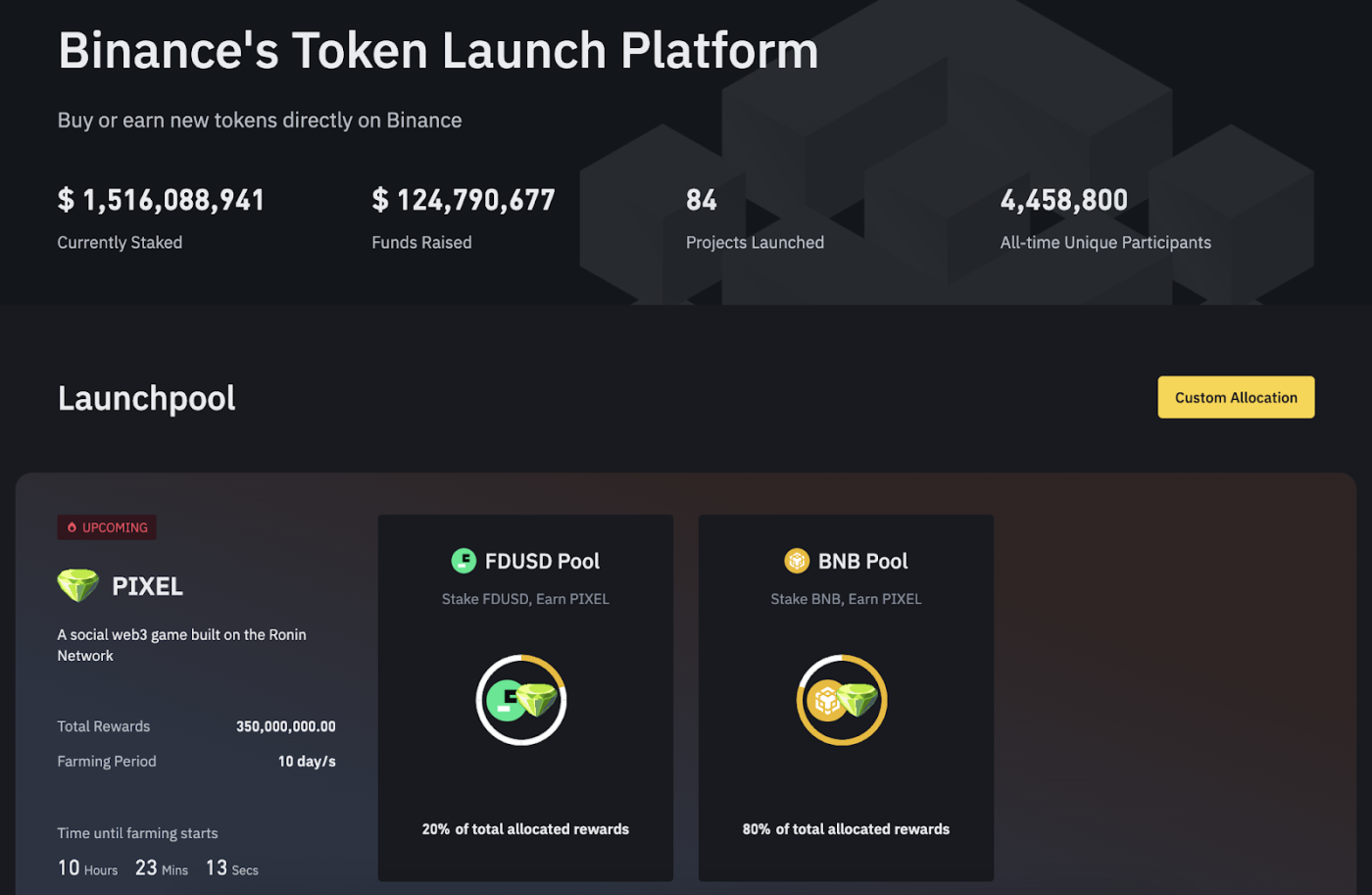The width and height of the screenshot is (1372, 895).
Task: Select the BNB coin icon in the BNB Pool header
Action: point(796,561)
